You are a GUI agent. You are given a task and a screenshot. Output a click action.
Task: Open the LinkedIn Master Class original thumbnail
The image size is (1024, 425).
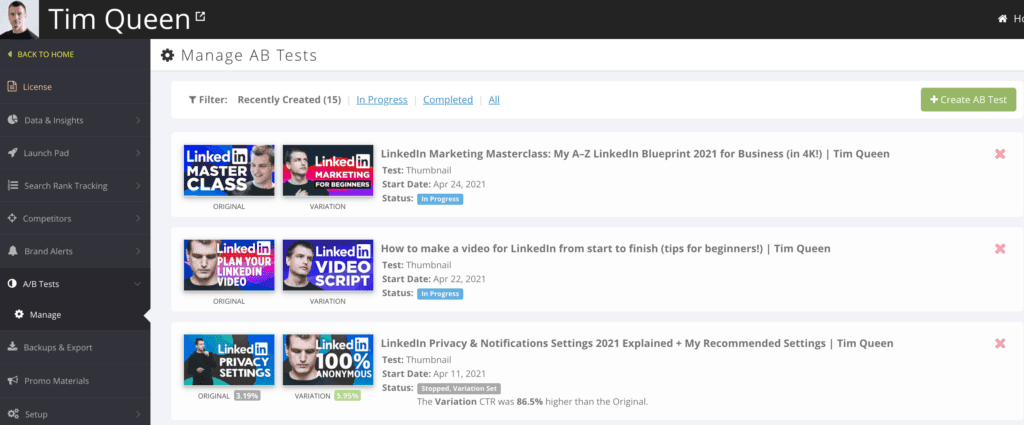228,170
